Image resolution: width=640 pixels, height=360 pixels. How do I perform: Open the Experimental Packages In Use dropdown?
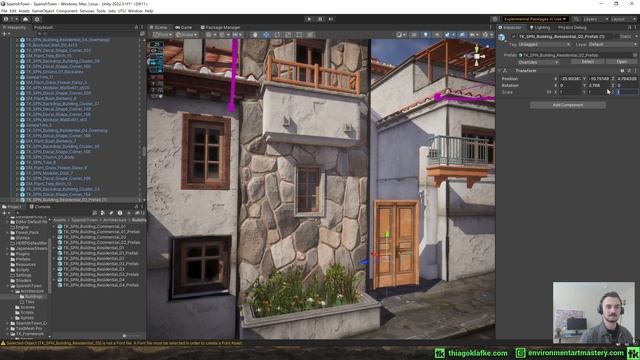point(535,19)
